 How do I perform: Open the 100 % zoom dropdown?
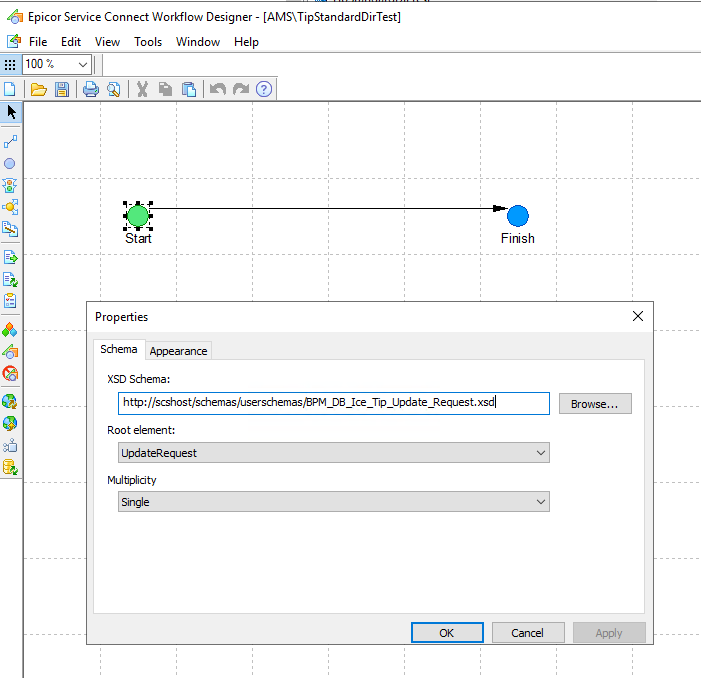(82, 65)
